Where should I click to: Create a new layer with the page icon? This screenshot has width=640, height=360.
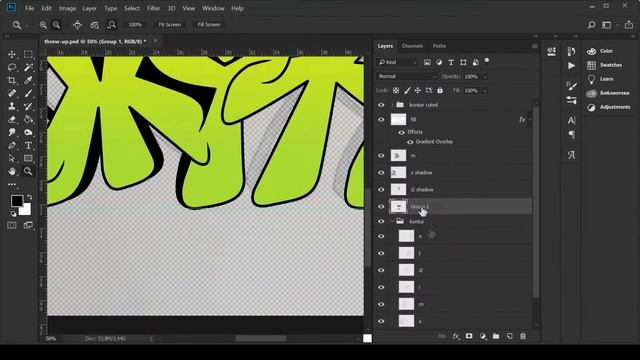point(509,336)
